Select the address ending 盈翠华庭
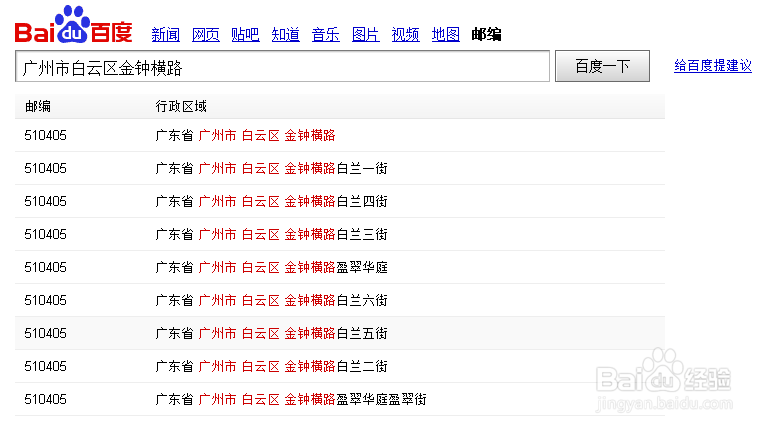This screenshot has height=431, width=778. tap(271, 267)
